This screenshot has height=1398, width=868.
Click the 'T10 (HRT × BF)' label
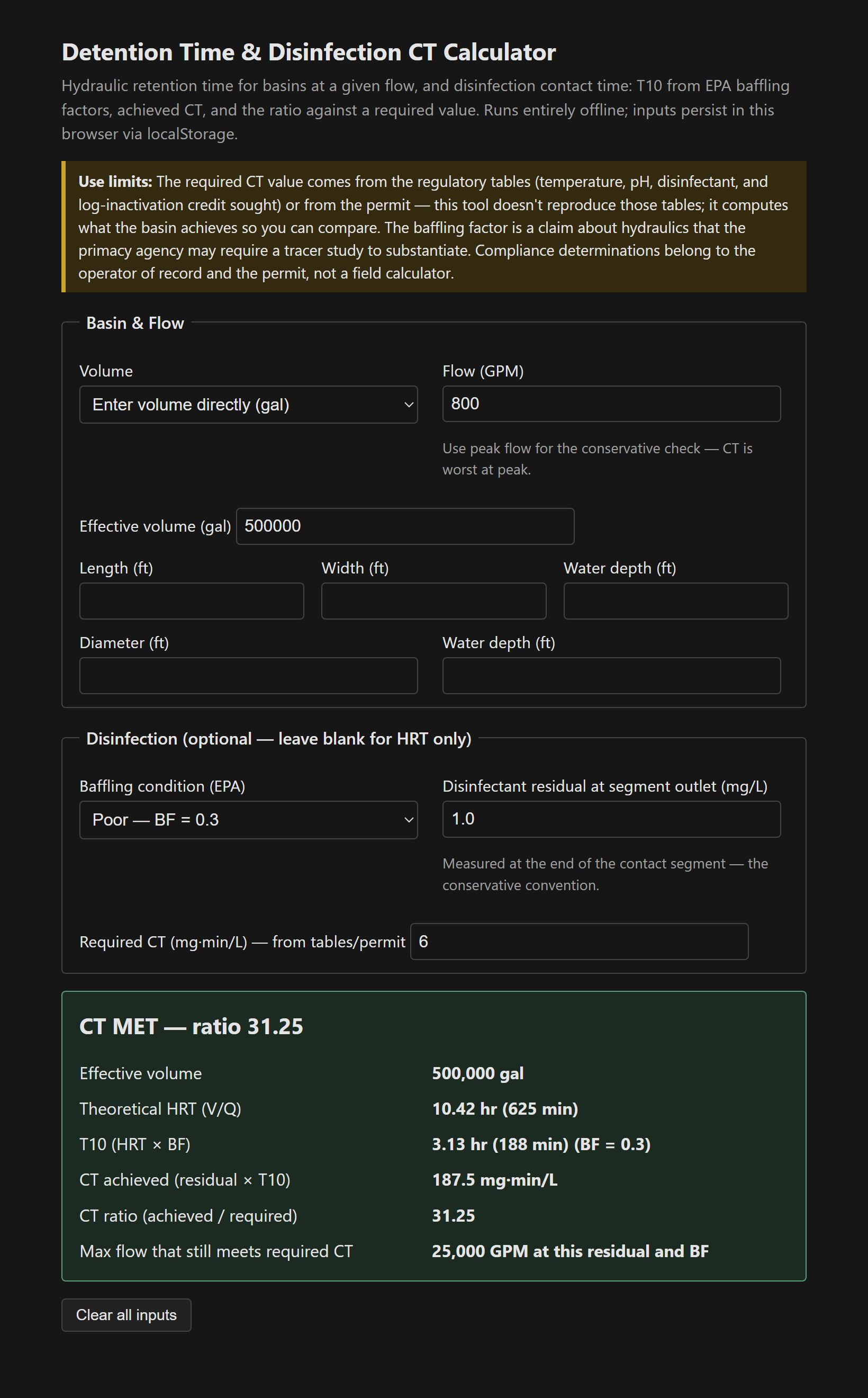tap(135, 1145)
